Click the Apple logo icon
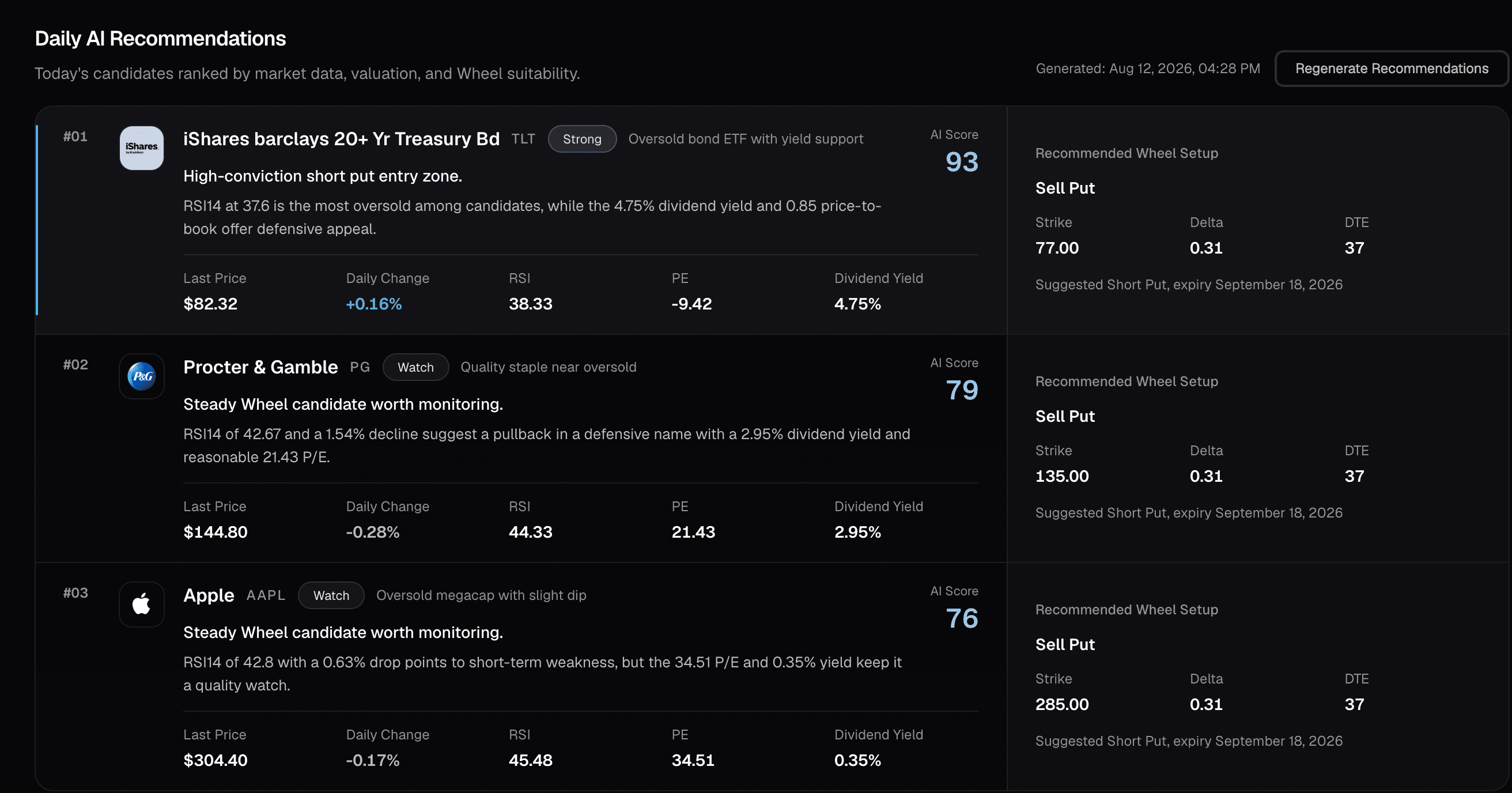 point(141,604)
